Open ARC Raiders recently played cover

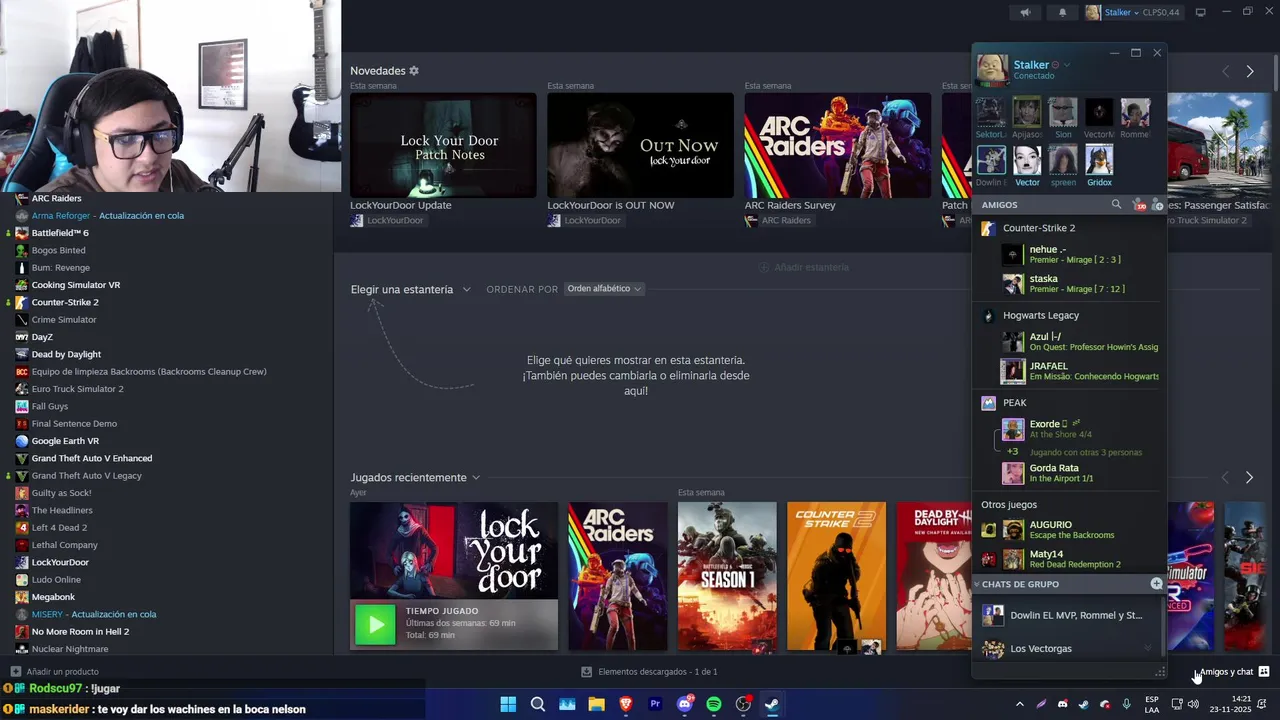pyautogui.click(x=618, y=576)
